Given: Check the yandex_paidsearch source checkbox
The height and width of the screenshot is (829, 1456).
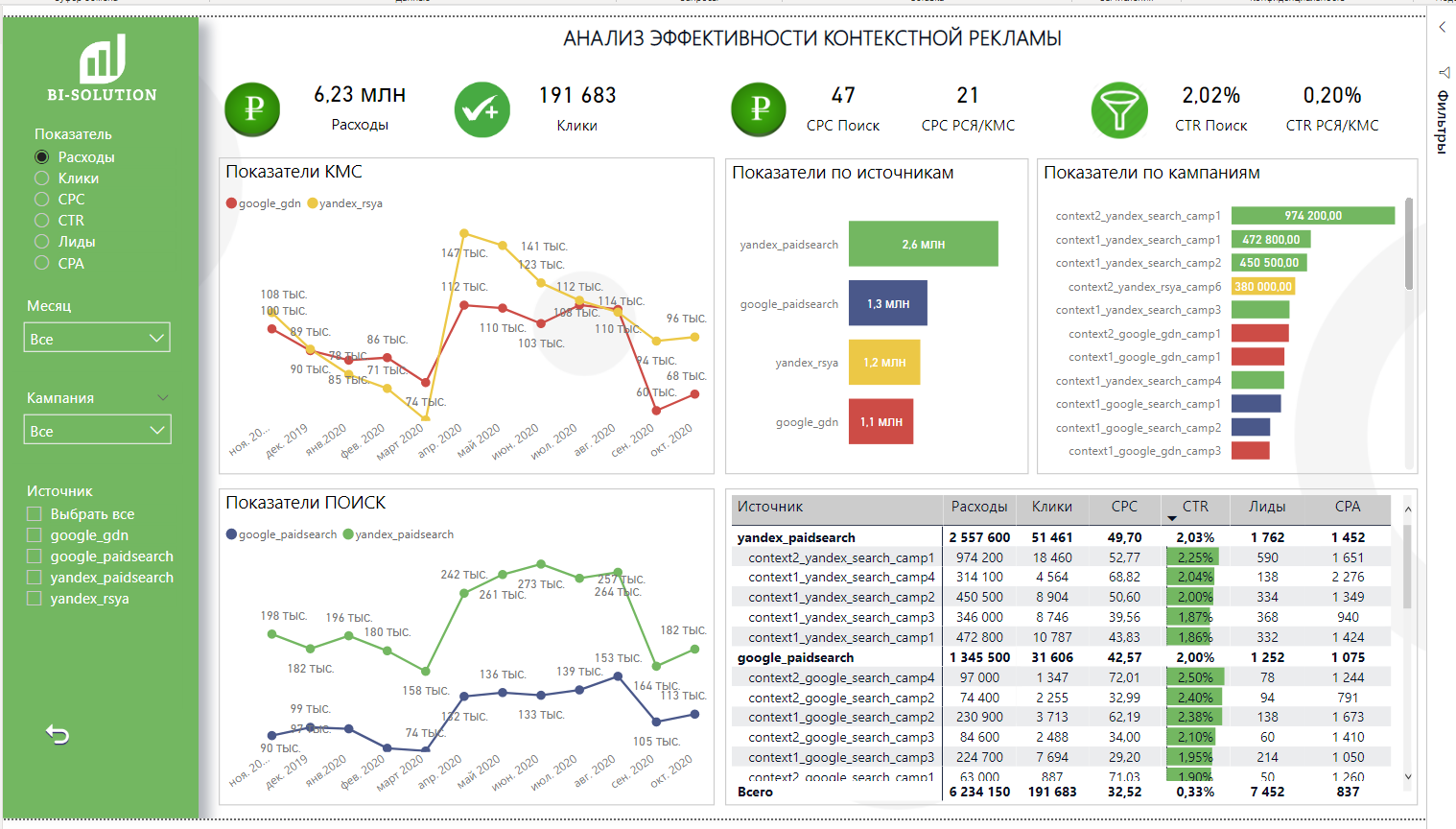Looking at the screenshot, I should (35, 577).
